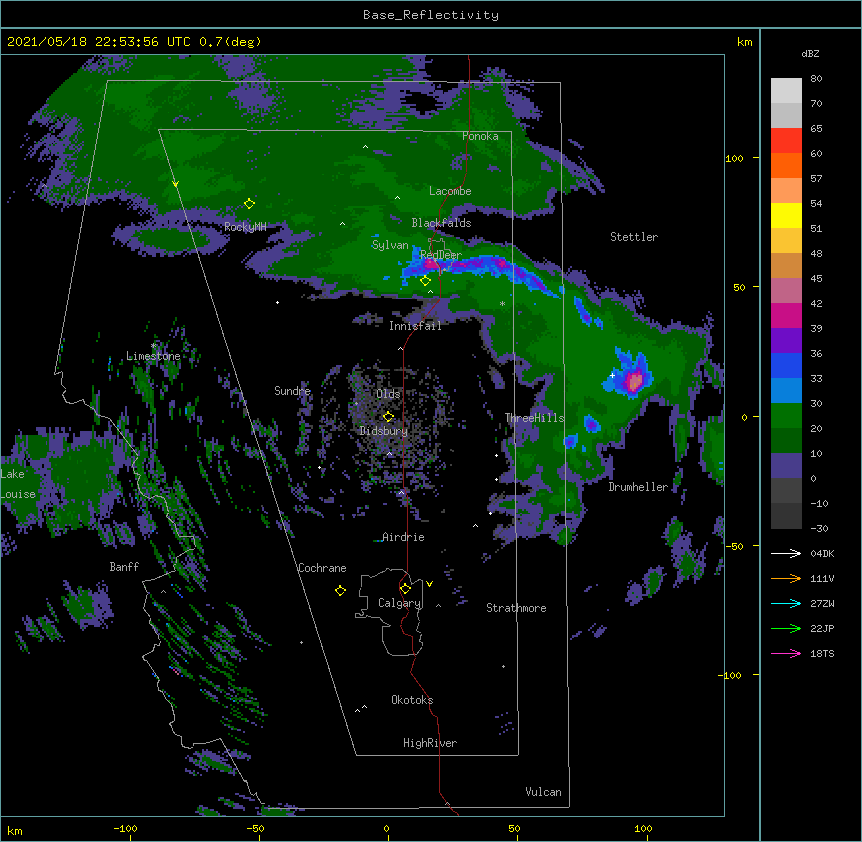This screenshot has width=862, height=842.
Task: Click the magenta reflectivity core at RedDeer
Action: (x=432, y=264)
